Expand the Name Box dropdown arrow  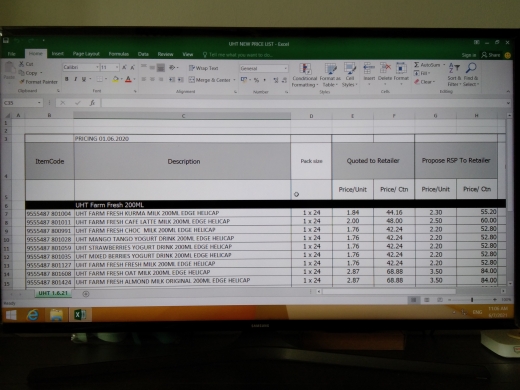(x=39, y=103)
